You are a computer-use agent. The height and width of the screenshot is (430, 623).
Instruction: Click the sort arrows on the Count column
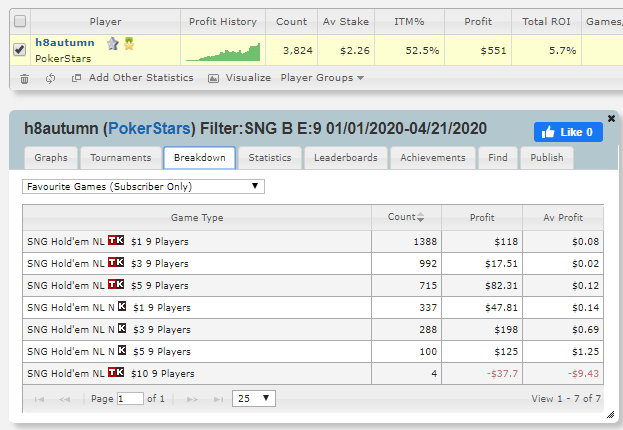coord(420,217)
